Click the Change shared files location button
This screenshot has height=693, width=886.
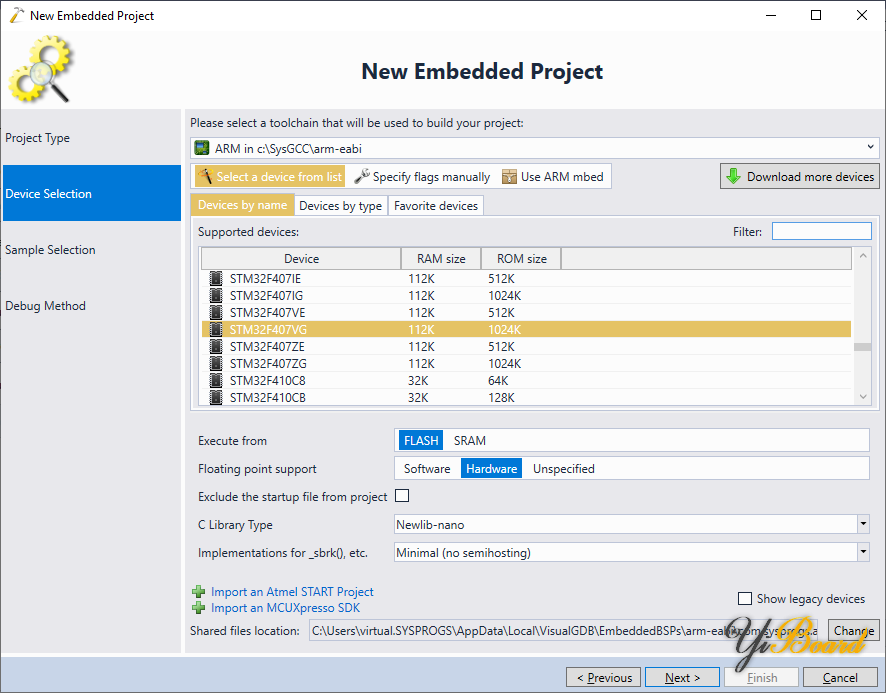[x=854, y=631]
